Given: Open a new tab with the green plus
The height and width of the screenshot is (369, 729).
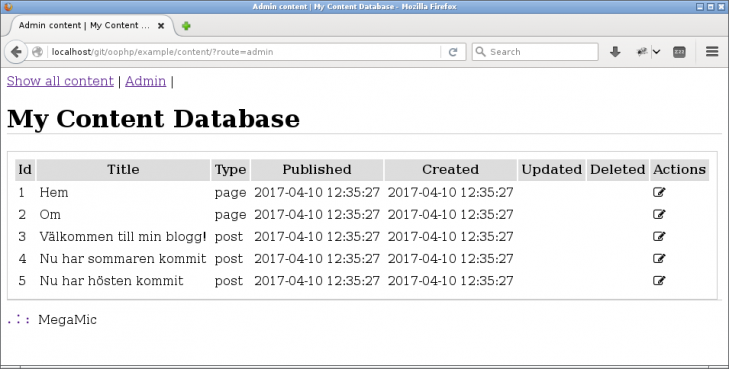Looking at the screenshot, I should 186,26.
